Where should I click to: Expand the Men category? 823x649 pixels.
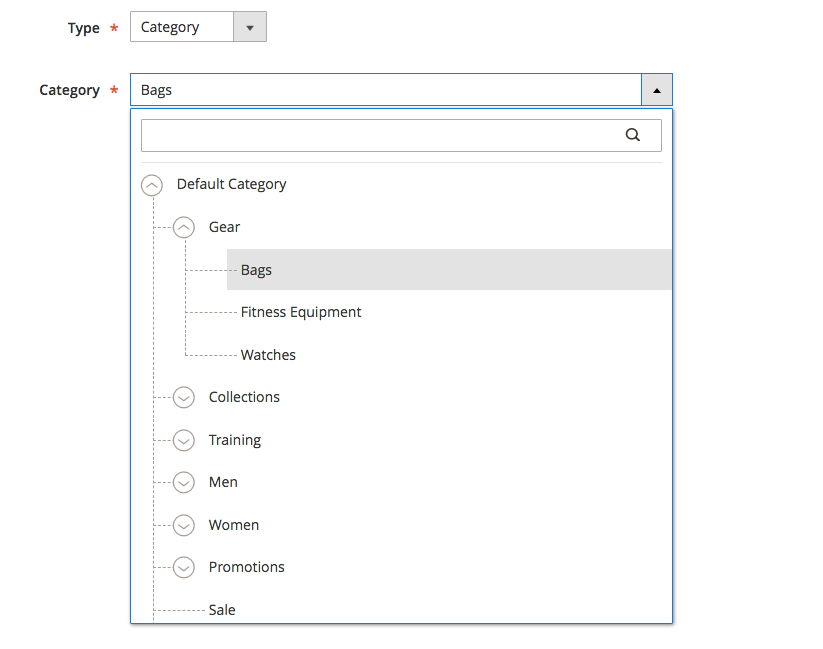[x=184, y=483]
